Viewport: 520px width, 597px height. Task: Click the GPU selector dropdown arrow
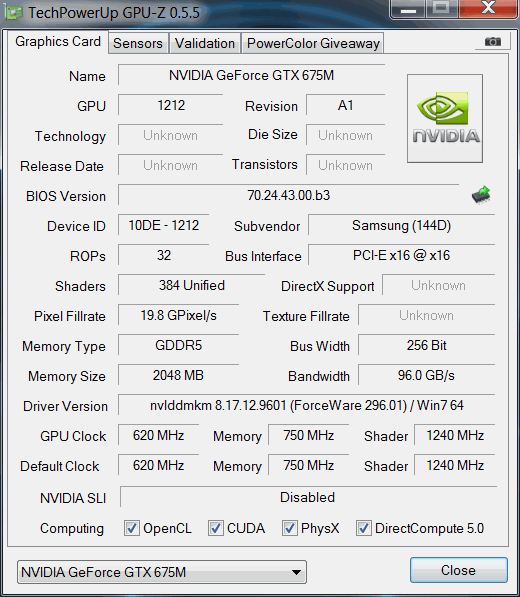click(x=296, y=572)
